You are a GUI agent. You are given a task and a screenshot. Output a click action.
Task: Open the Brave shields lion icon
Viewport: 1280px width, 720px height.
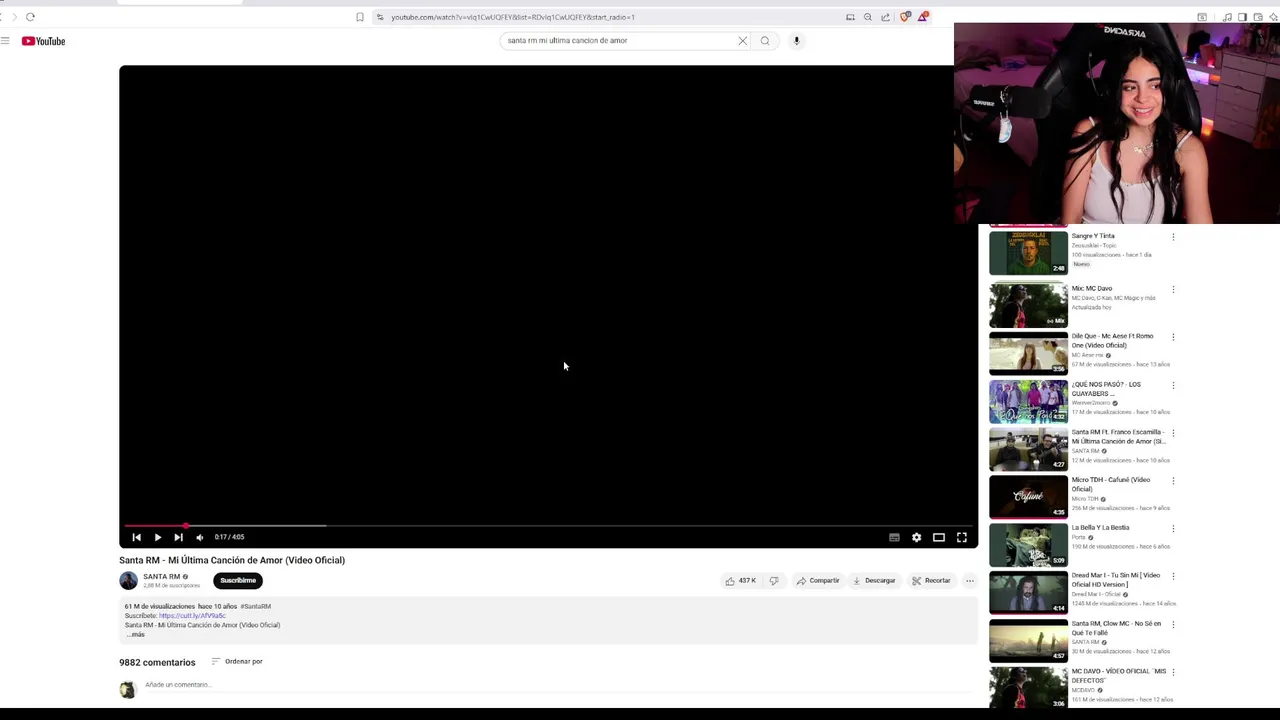click(x=905, y=17)
